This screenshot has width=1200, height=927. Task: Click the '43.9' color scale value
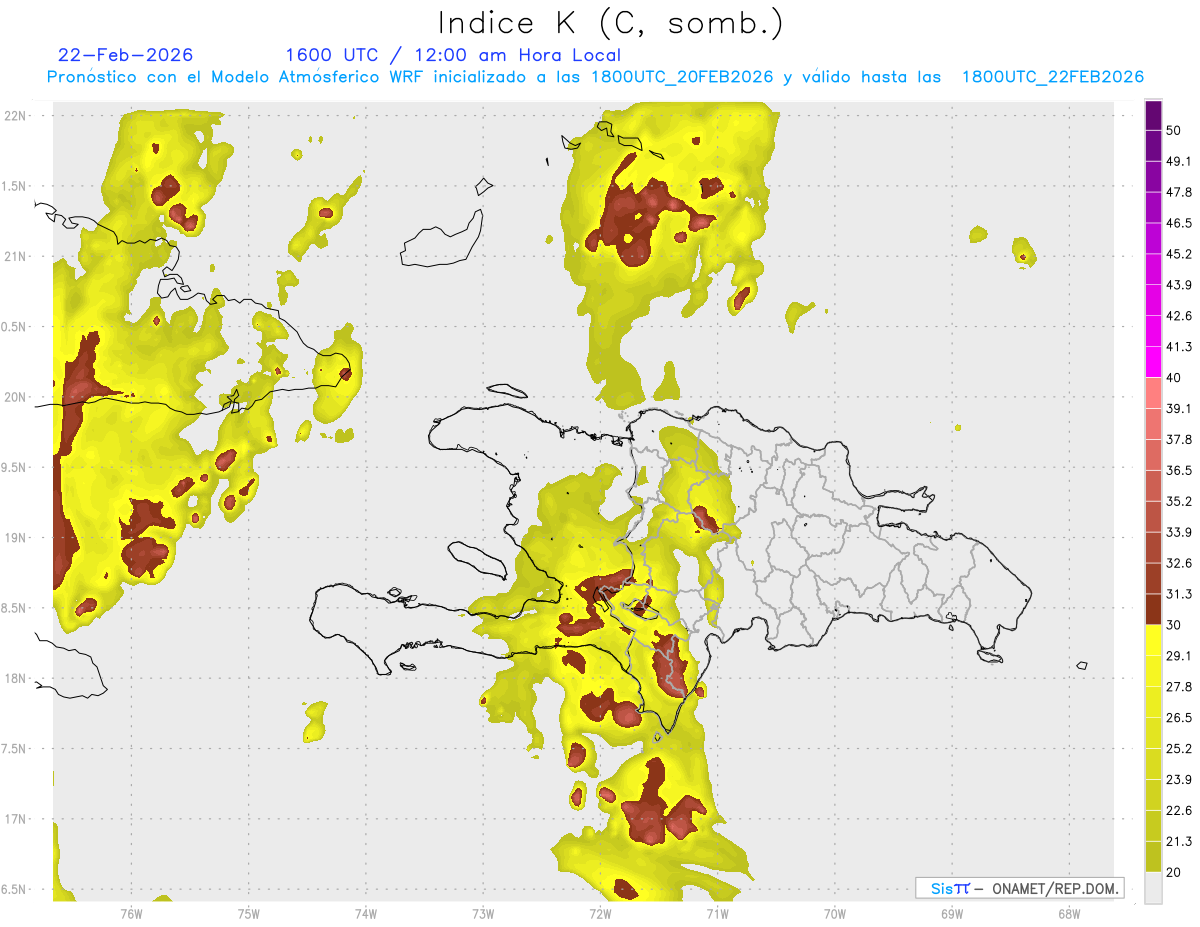click(1179, 285)
